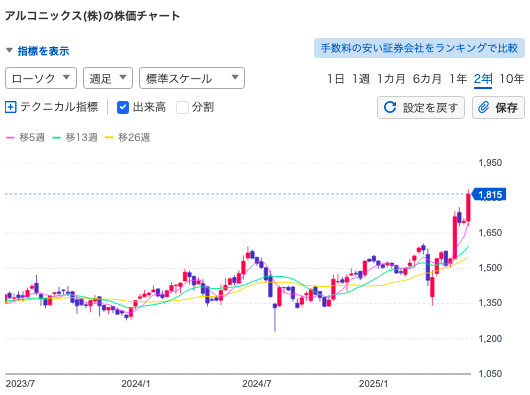This screenshot has width=530, height=395.
Task: Open the ローソク chart type dropdown
Action: pos(41,78)
